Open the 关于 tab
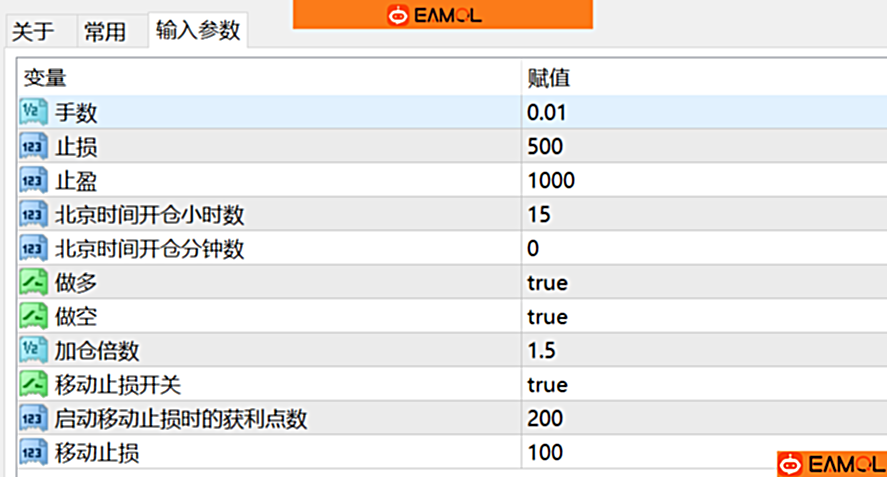This screenshot has height=477, width=887. 33,32
